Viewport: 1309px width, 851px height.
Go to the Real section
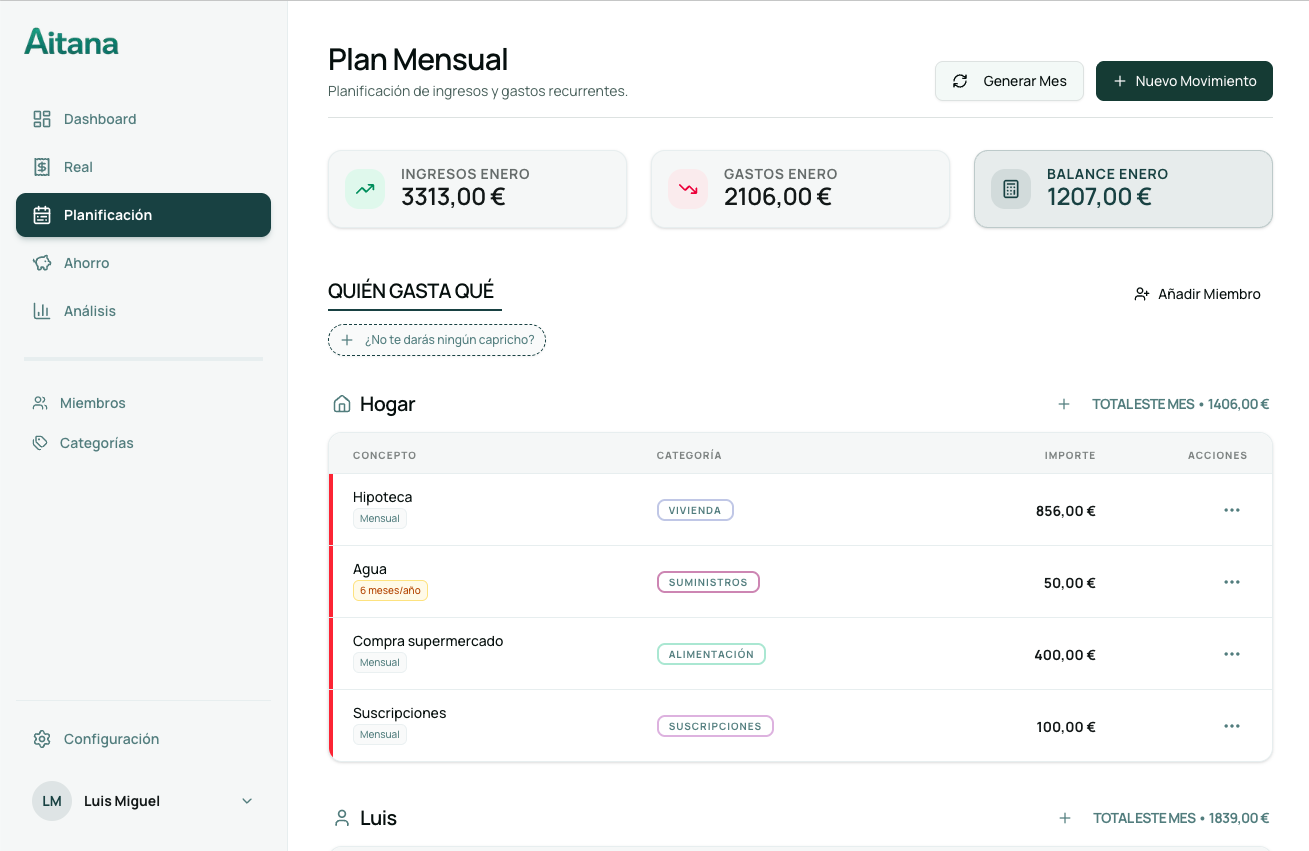(78, 167)
